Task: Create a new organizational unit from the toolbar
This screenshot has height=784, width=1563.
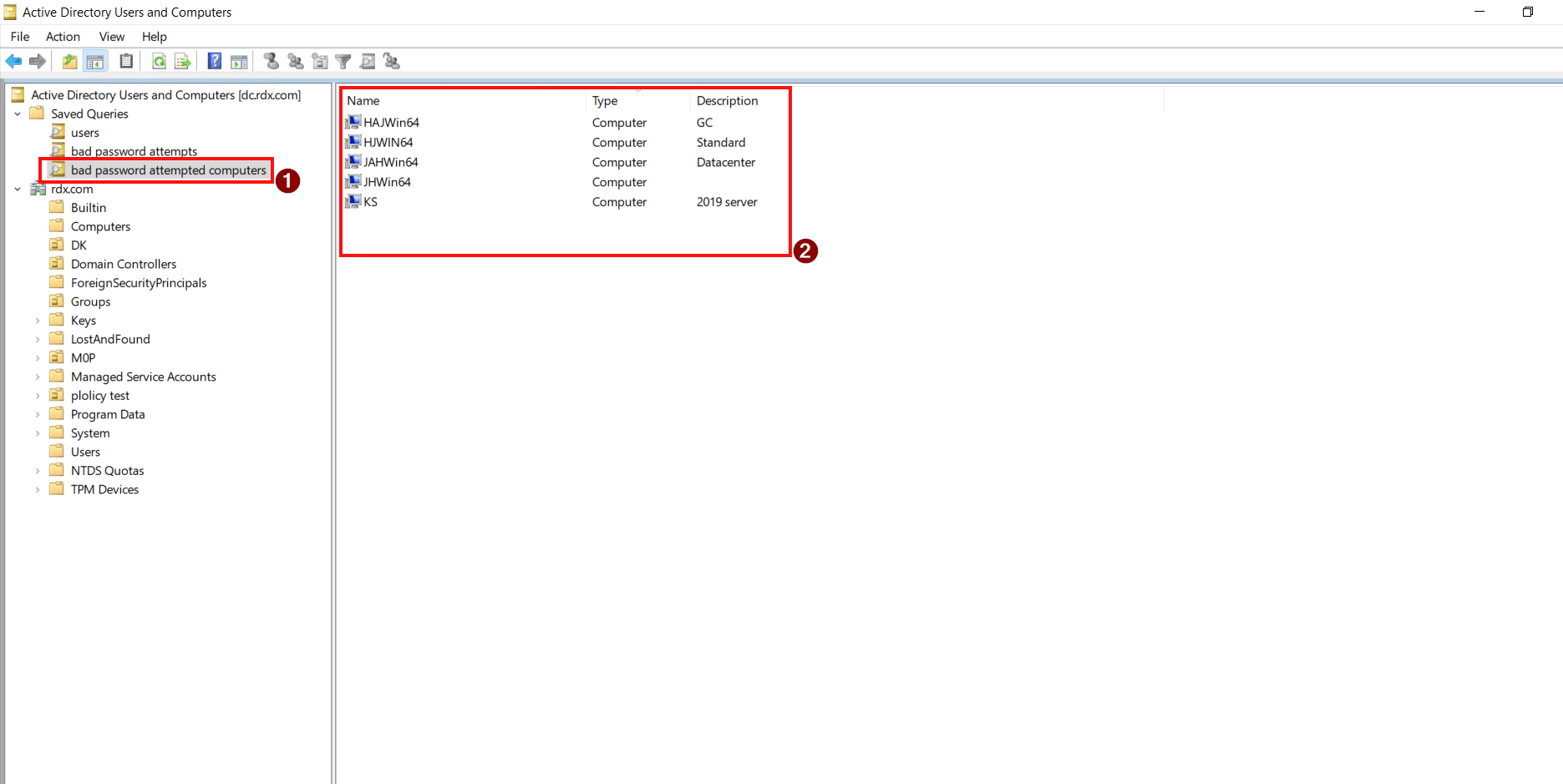Action: (x=319, y=61)
